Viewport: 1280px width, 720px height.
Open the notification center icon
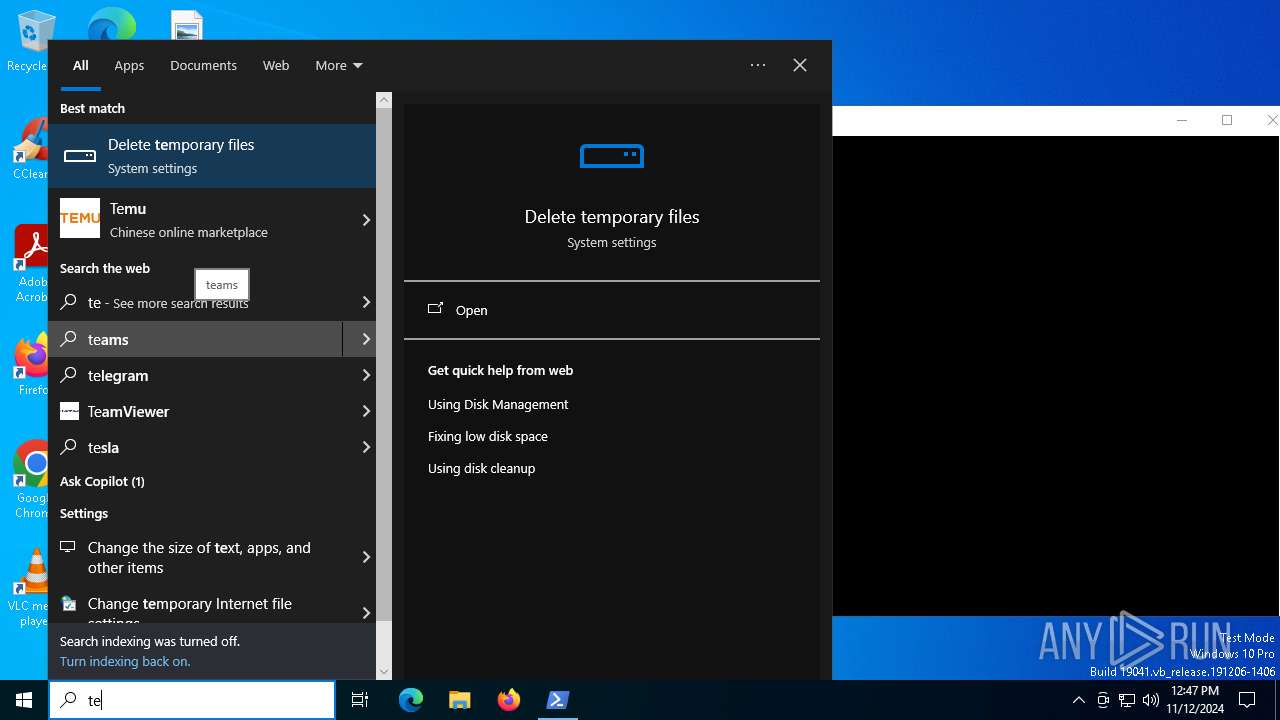[x=1247, y=700]
